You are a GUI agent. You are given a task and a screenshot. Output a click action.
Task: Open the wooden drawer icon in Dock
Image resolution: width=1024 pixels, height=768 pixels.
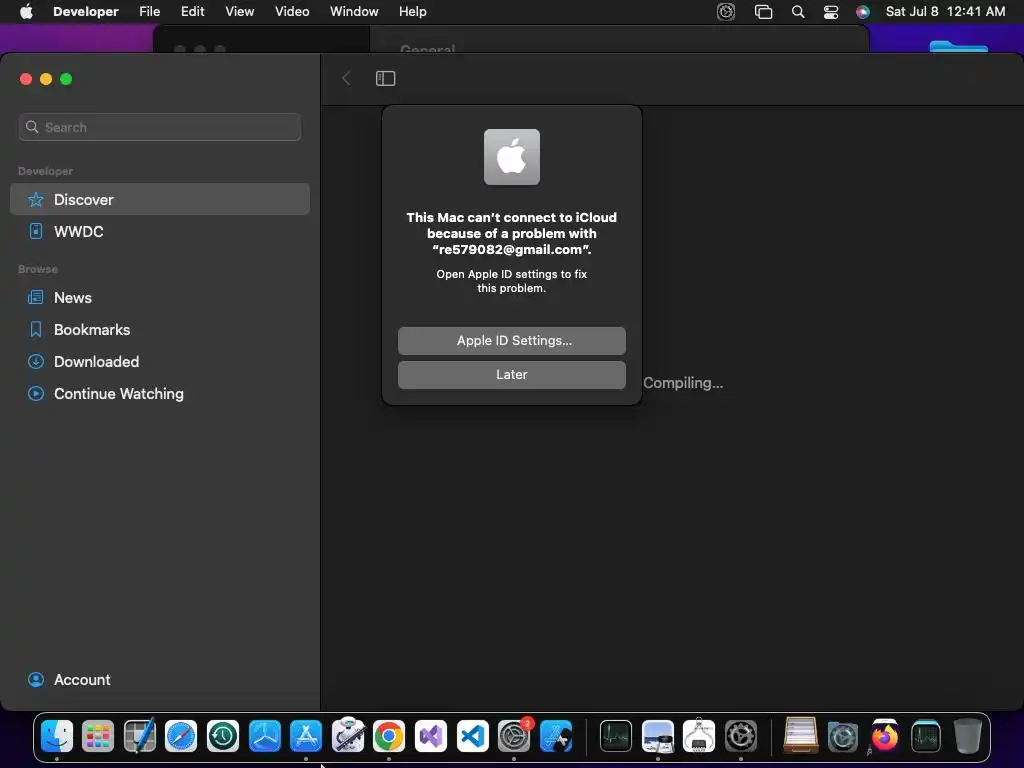[x=801, y=736]
